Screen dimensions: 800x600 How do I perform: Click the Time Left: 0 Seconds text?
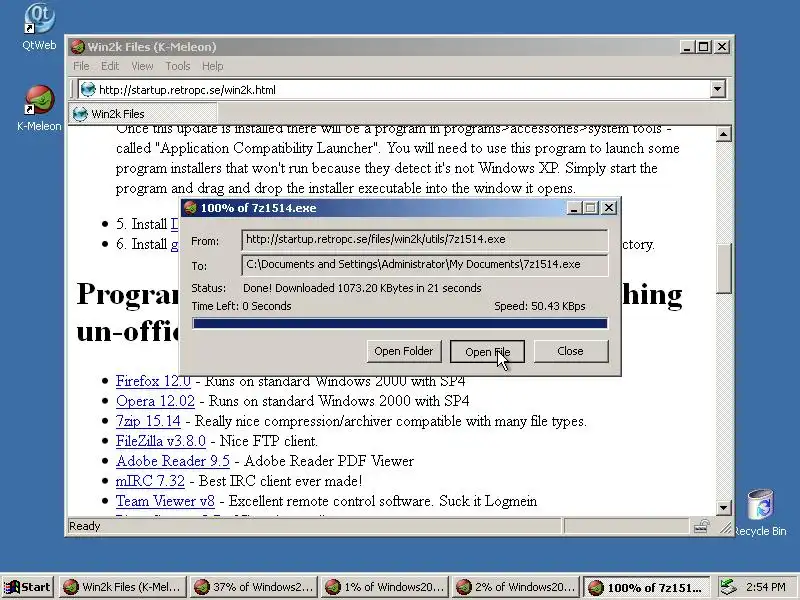pos(241,306)
